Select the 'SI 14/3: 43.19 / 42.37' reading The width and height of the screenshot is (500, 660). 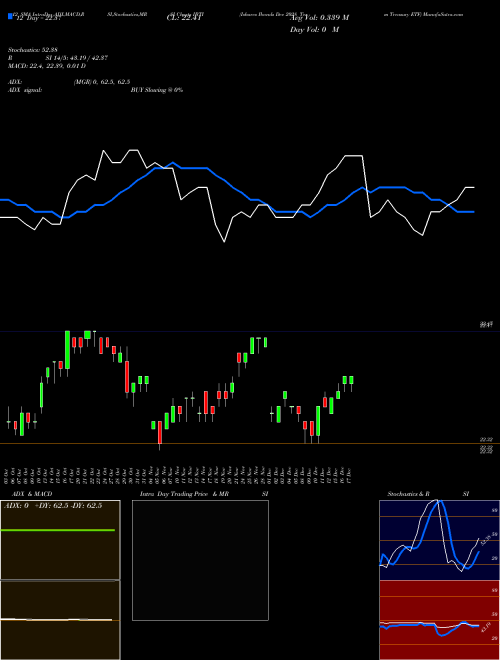tap(77, 58)
